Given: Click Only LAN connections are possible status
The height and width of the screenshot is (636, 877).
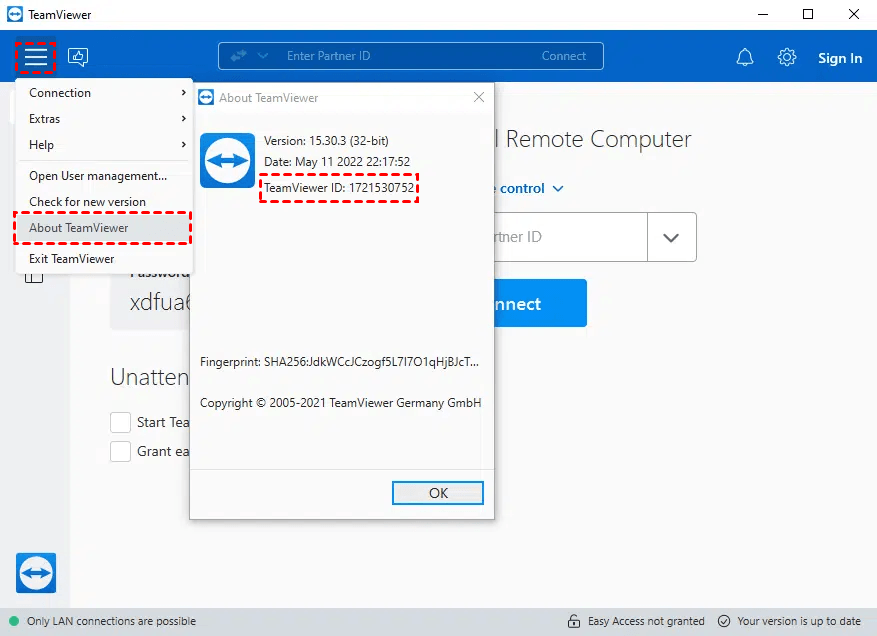Looking at the screenshot, I should (x=111, y=621).
